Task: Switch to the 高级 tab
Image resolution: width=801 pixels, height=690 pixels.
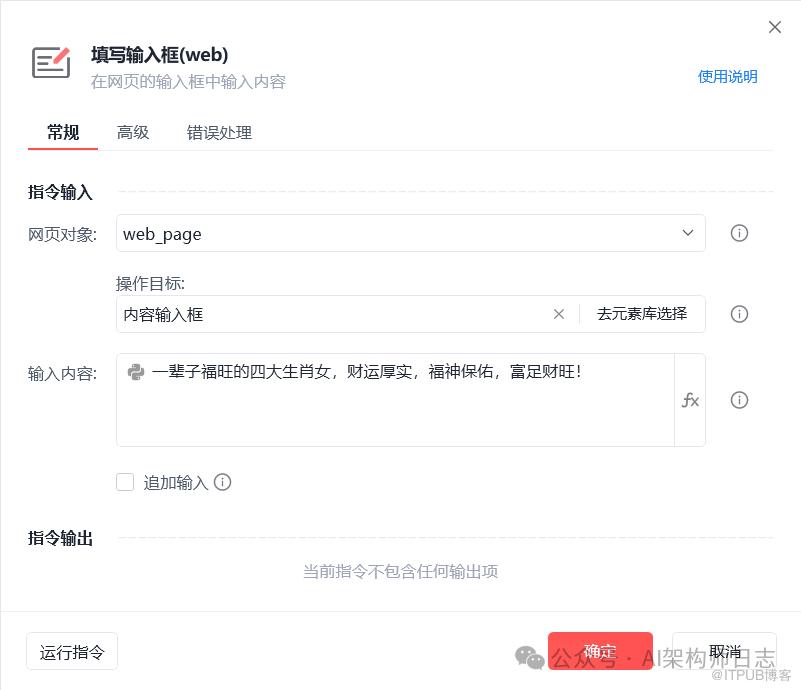Action: 133,132
